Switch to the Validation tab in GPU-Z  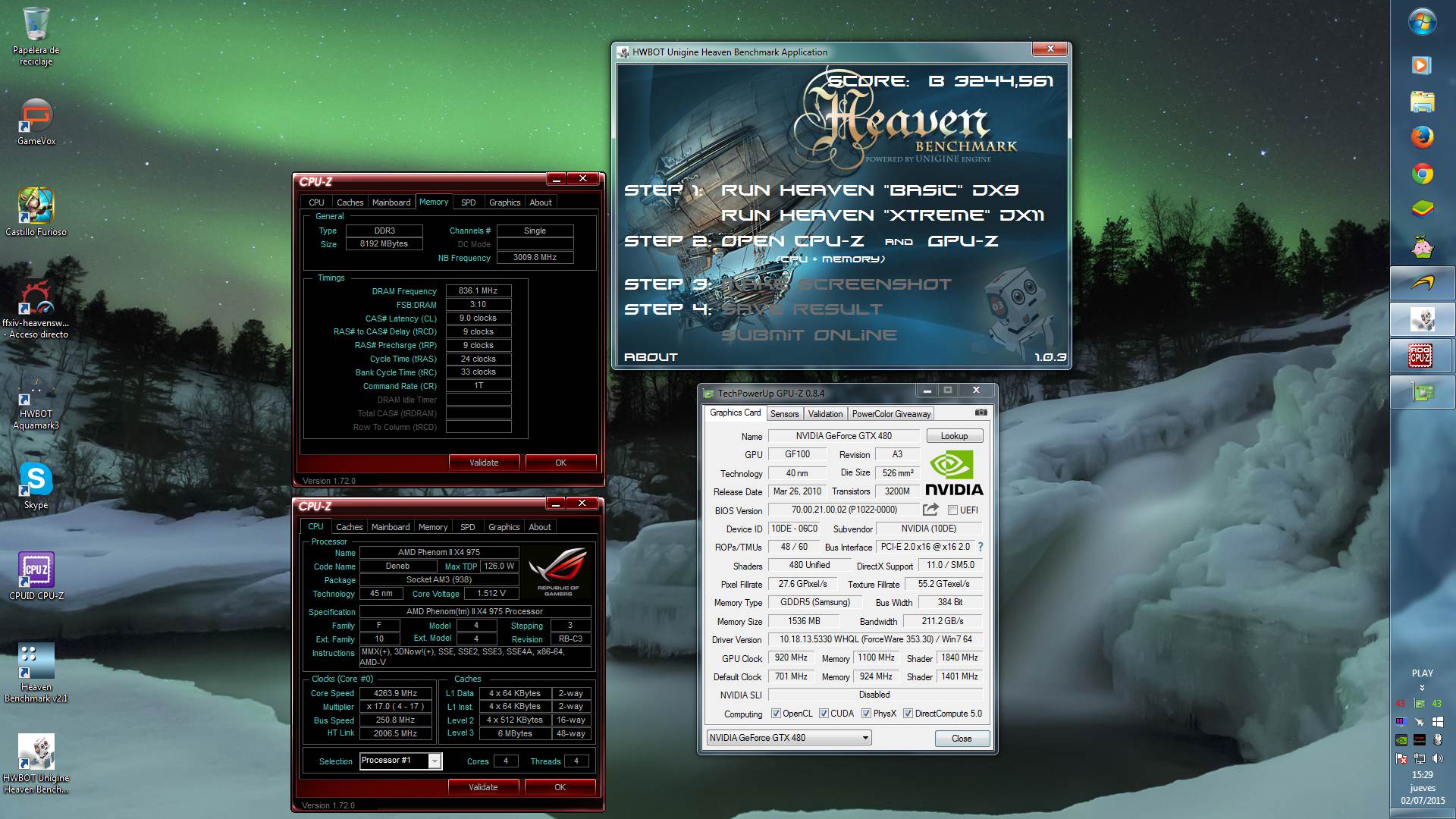point(825,414)
